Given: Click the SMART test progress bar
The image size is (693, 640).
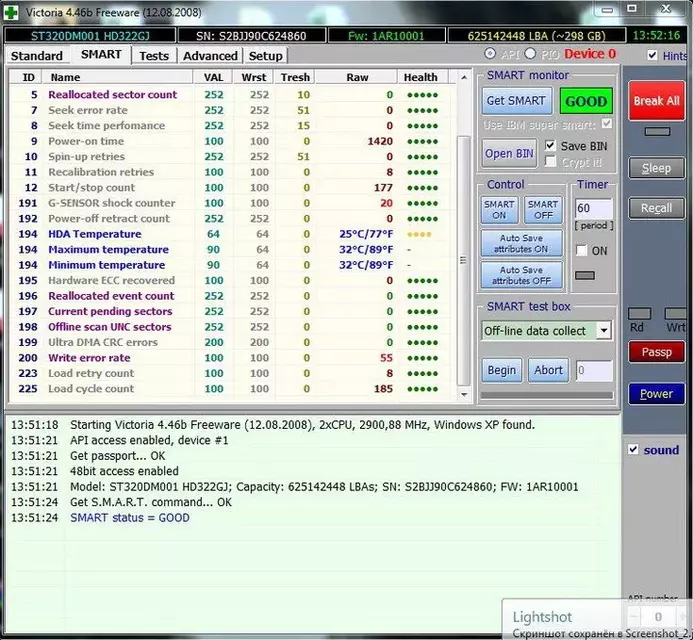Looking at the screenshot, I should [x=547, y=395].
